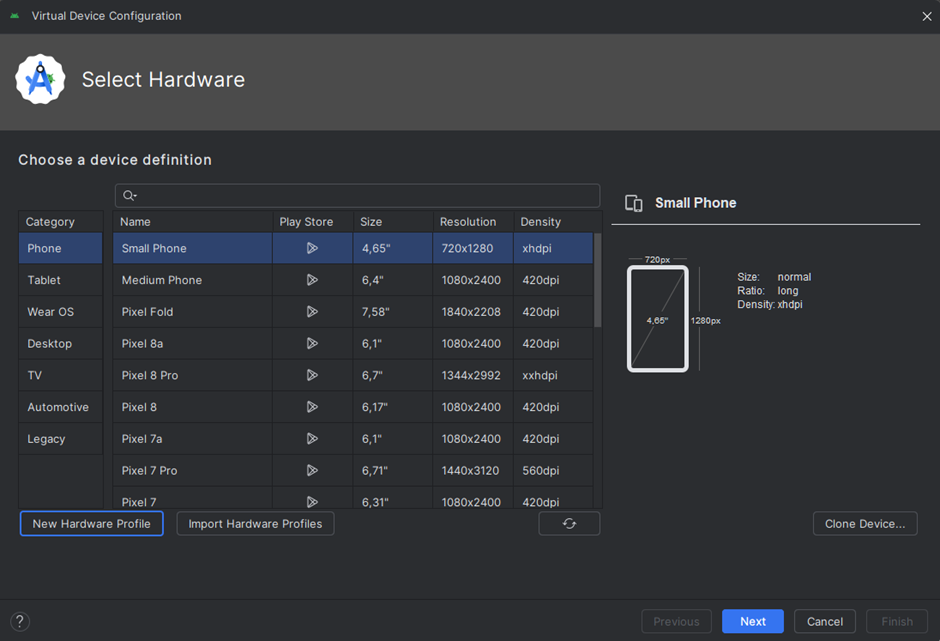Click Play Store icon in Pixel 7a row
The width and height of the screenshot is (940, 641).
click(312, 439)
